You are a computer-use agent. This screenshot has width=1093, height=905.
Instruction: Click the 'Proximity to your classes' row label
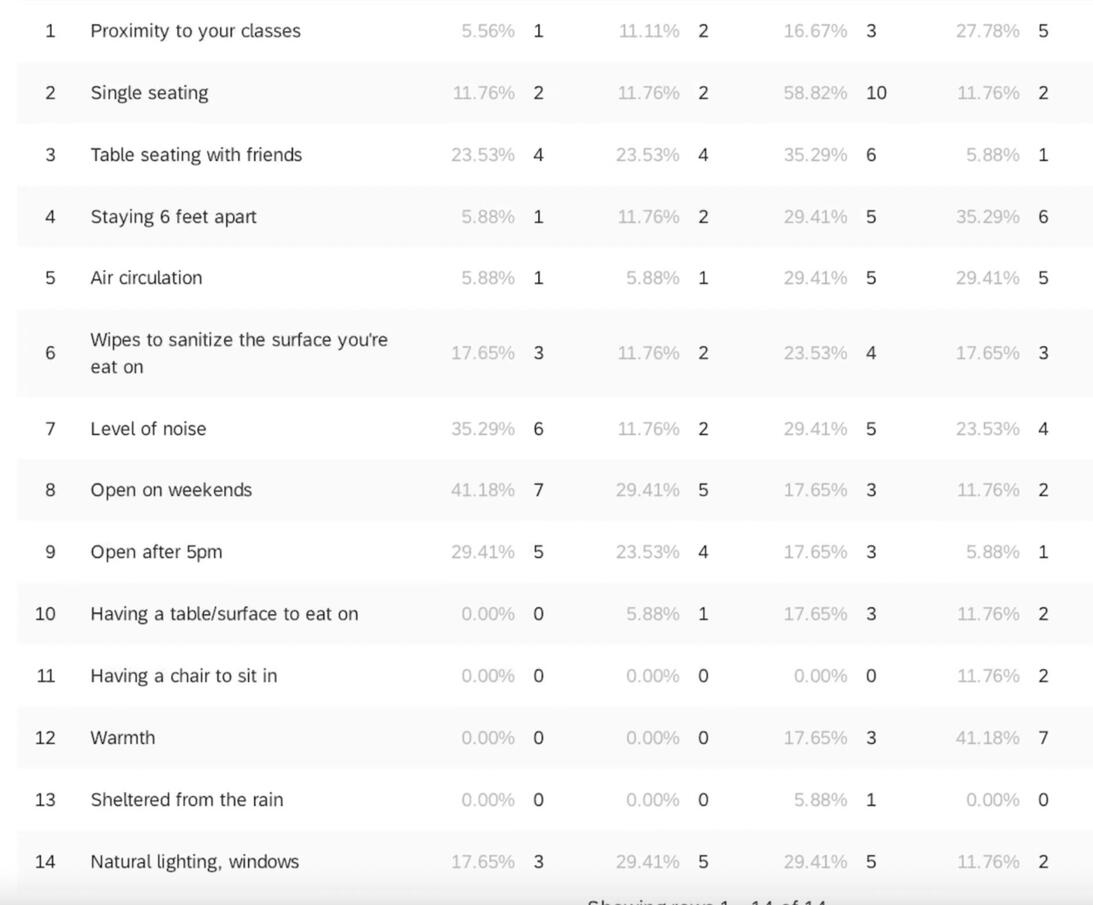point(195,31)
